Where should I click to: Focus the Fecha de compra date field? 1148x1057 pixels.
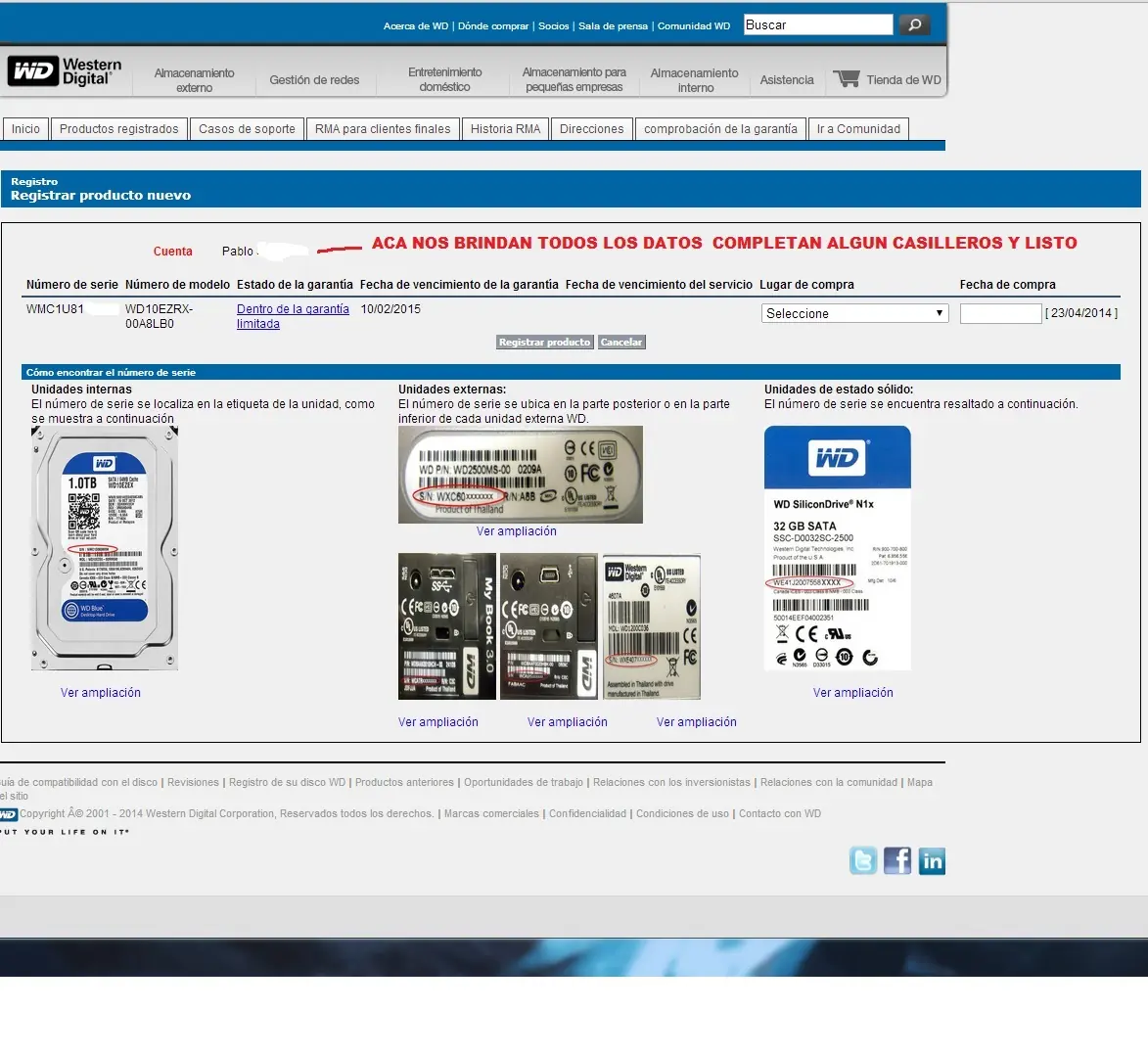click(1000, 313)
